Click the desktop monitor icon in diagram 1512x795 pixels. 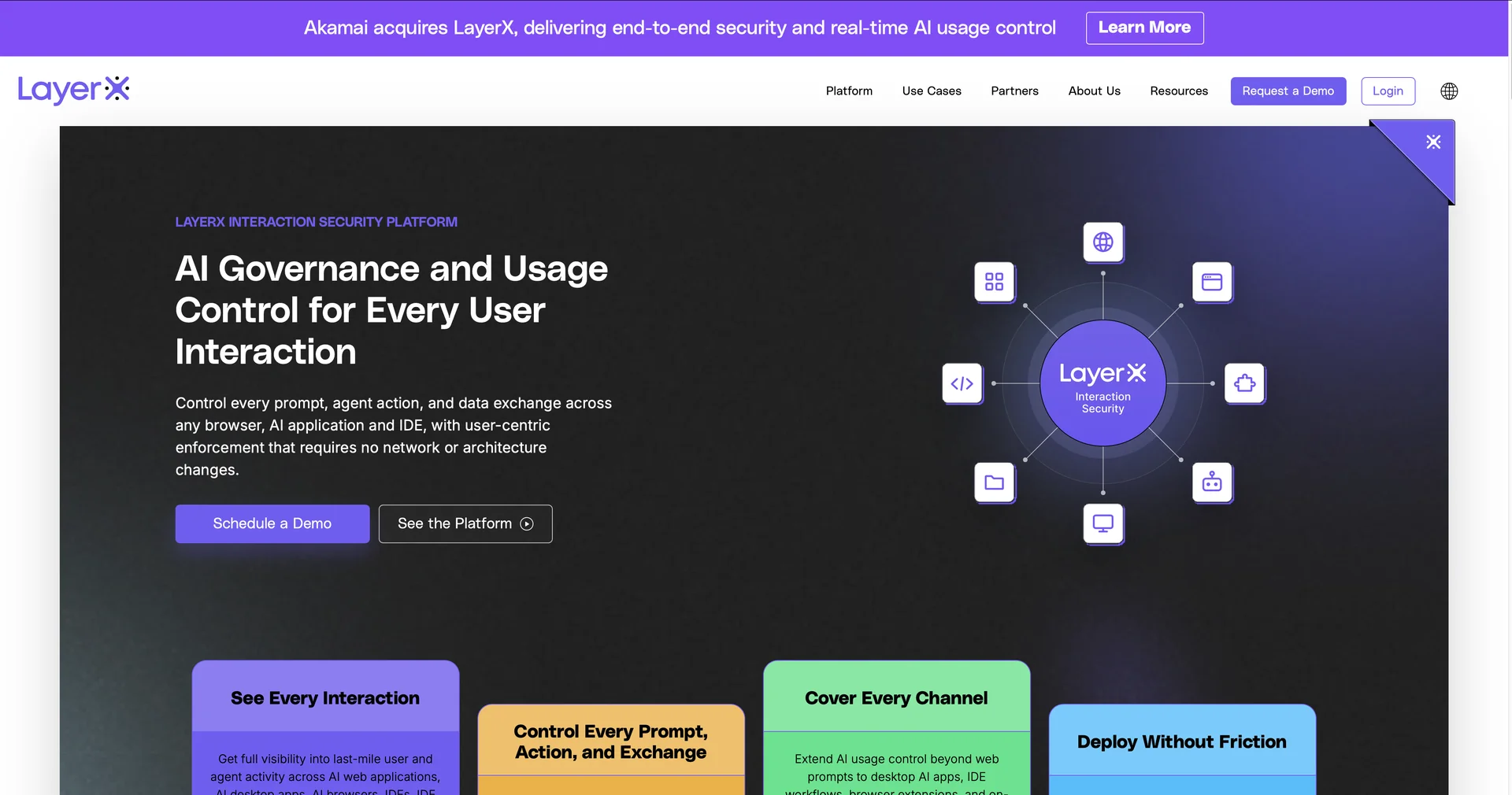(x=1103, y=523)
